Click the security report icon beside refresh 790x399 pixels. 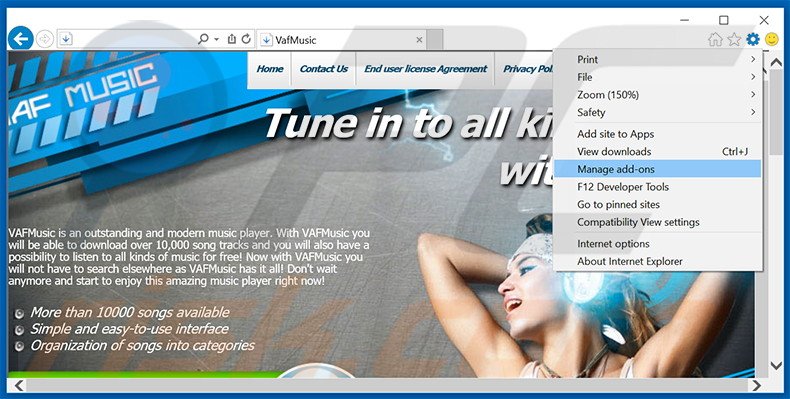tap(232, 39)
